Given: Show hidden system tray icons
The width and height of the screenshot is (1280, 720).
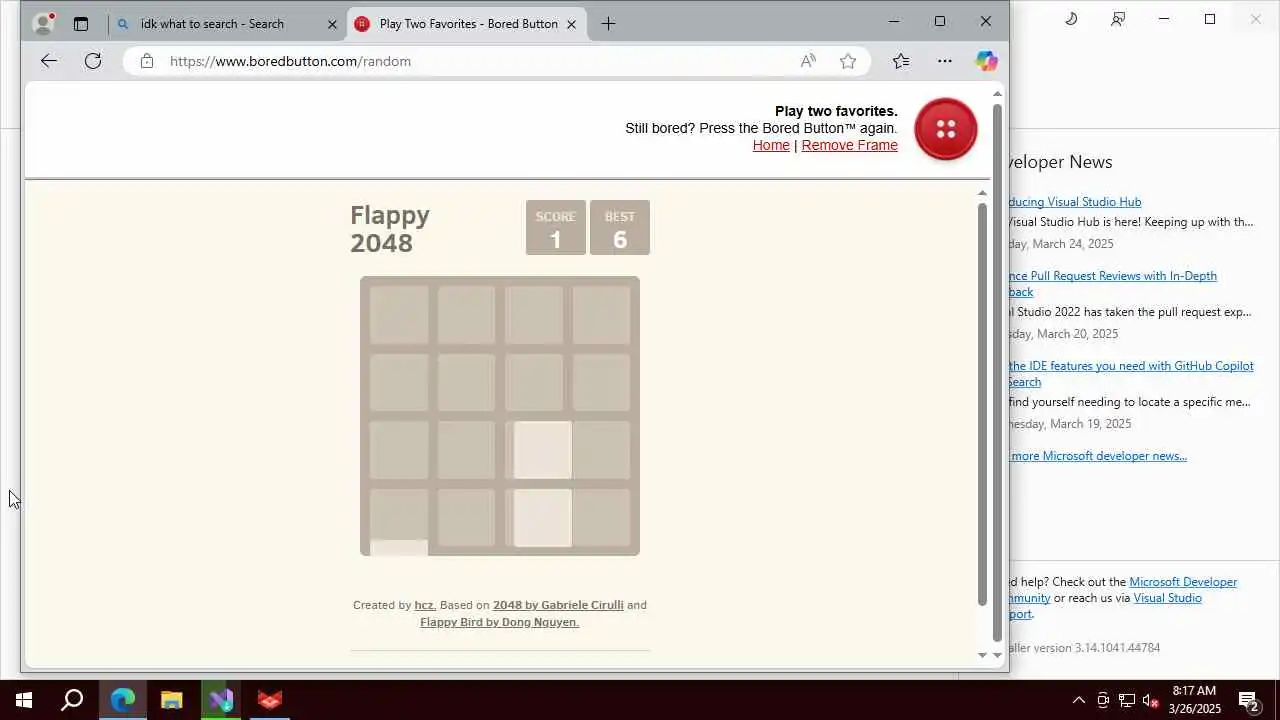Looking at the screenshot, I should coord(1078,700).
